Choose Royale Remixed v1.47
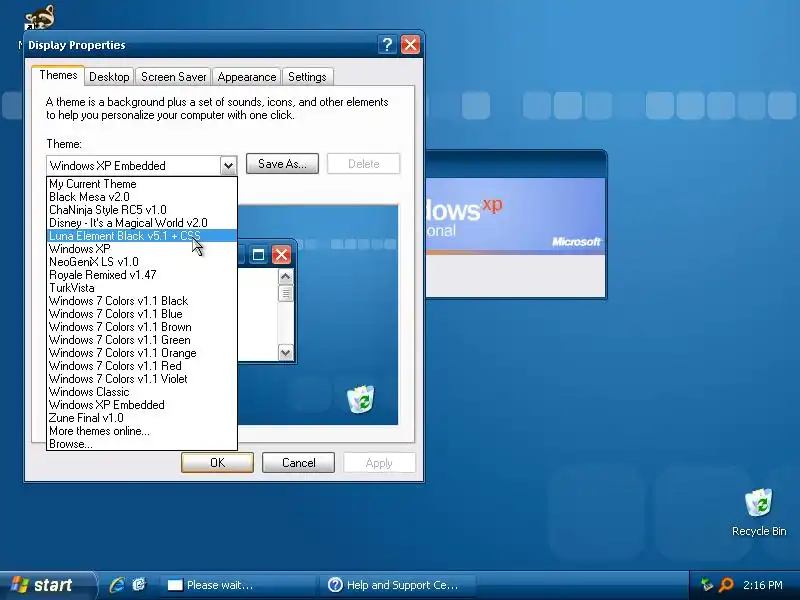 click(142, 275)
